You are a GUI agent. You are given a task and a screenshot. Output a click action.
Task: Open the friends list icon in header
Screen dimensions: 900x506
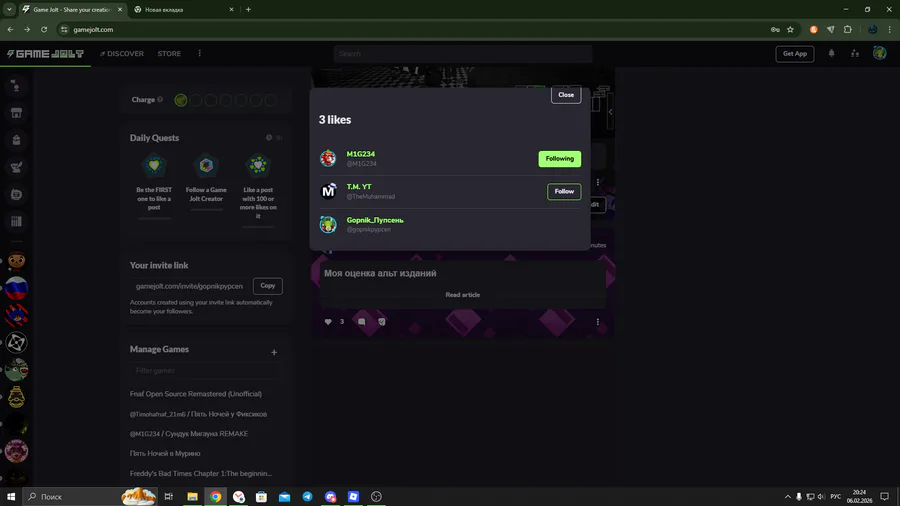tap(855, 53)
